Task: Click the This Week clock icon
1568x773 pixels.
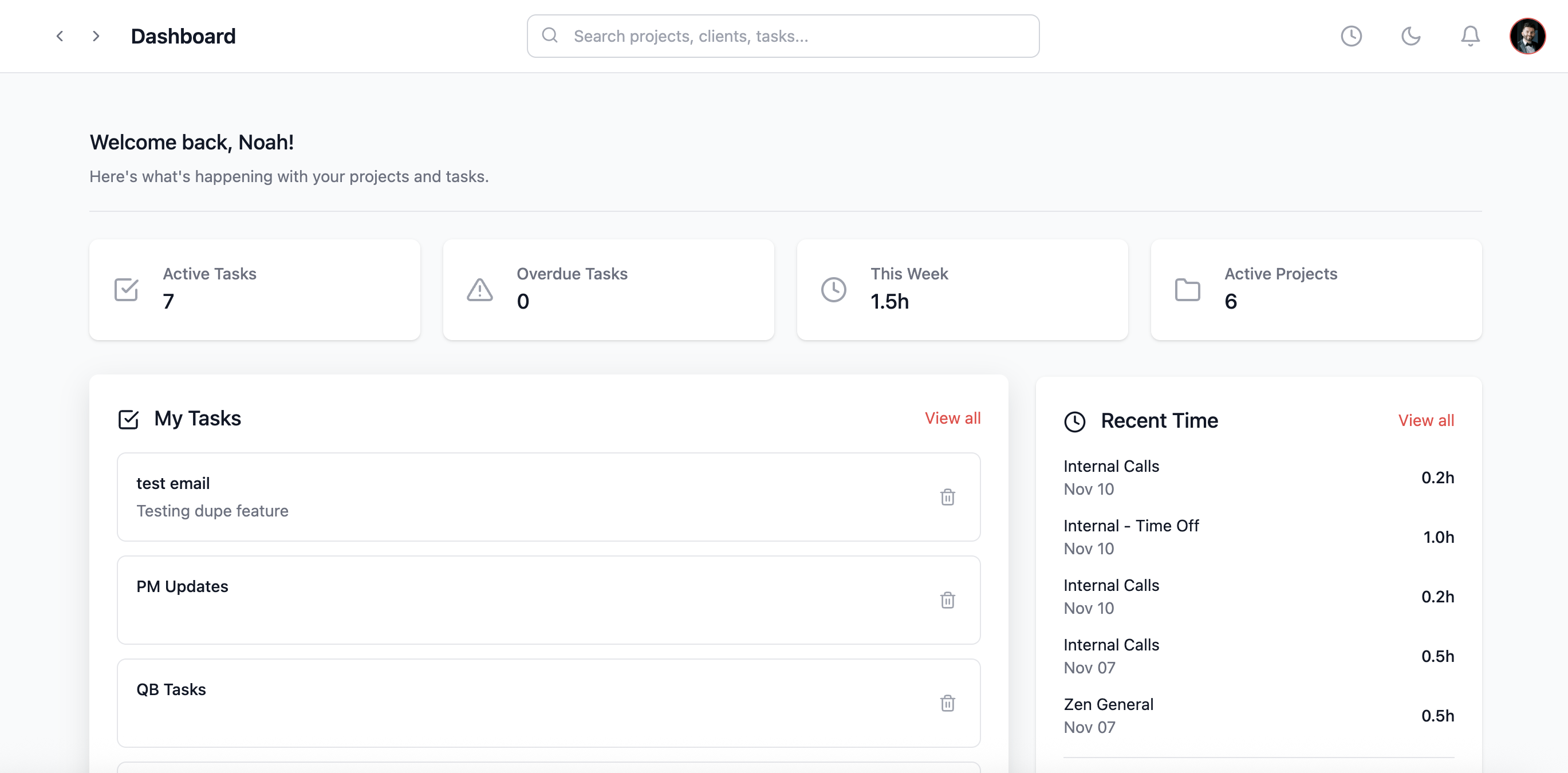Action: 833,289
